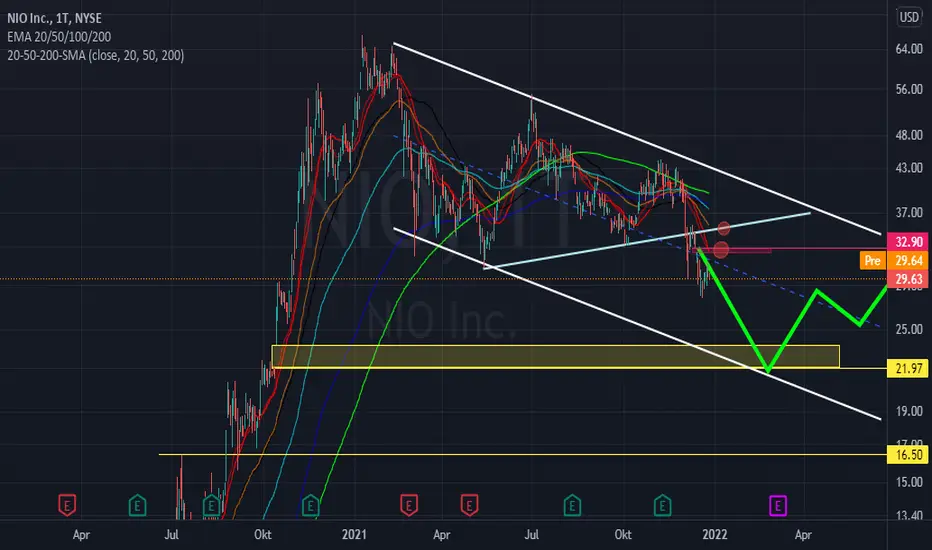The width and height of the screenshot is (932, 550).
Task: Click the 43.00 value on price axis
Action: (909, 168)
